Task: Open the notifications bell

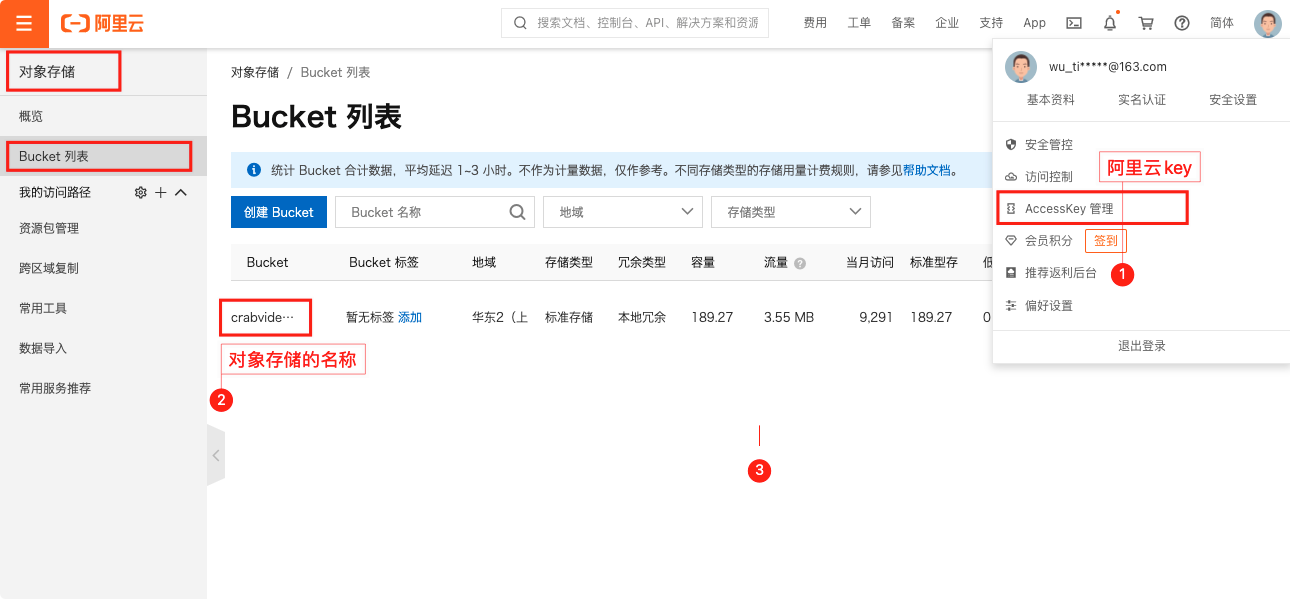Action: click(1110, 23)
